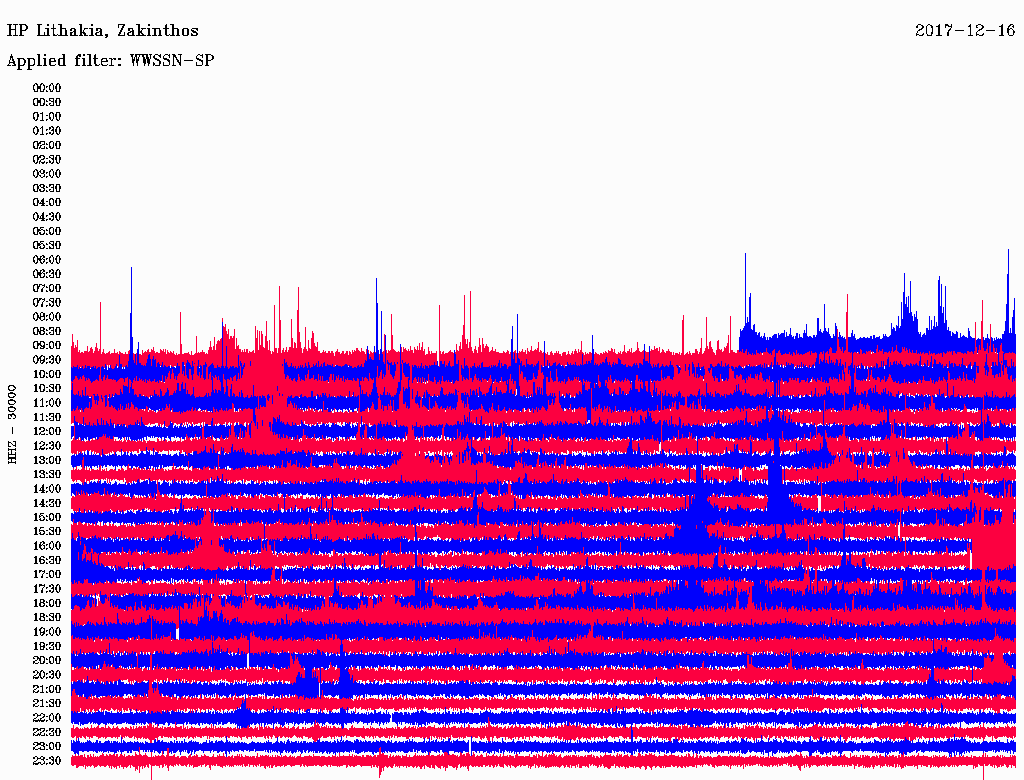The image size is (1024, 780).
Task: Select the 05:00 time label
Action: coord(47,231)
